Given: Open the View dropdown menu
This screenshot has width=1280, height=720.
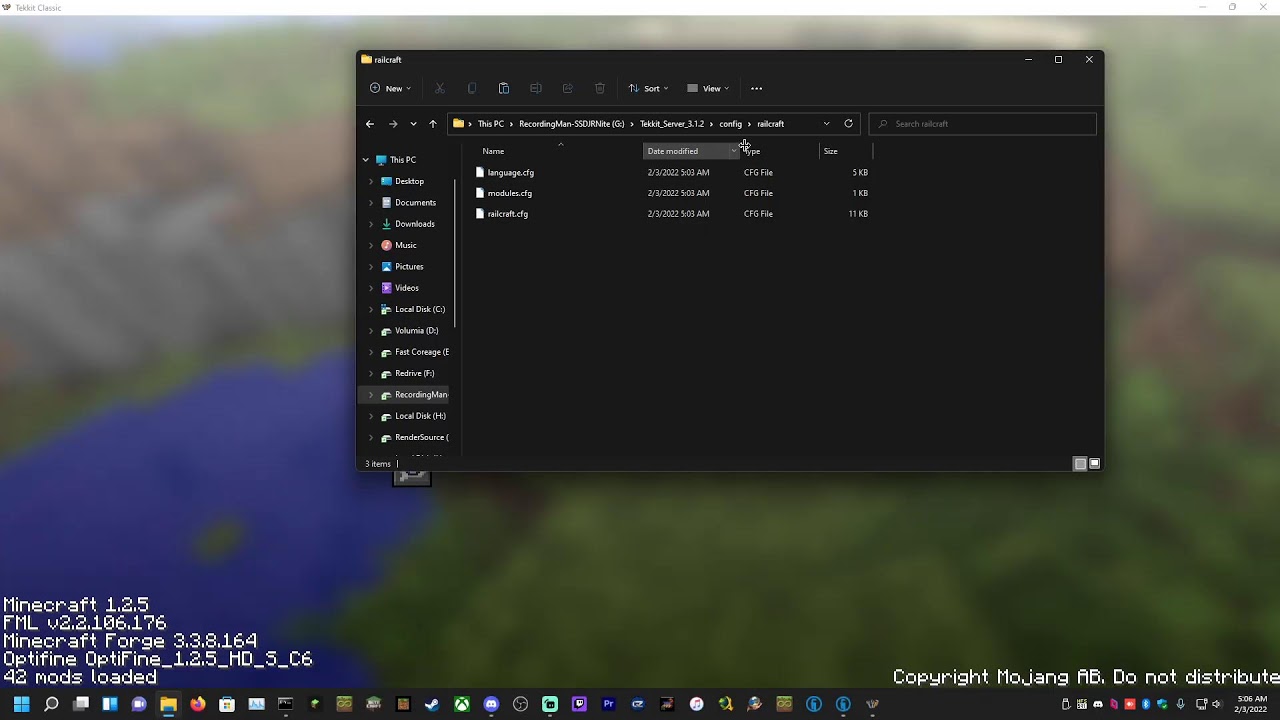Looking at the screenshot, I should click(x=708, y=88).
